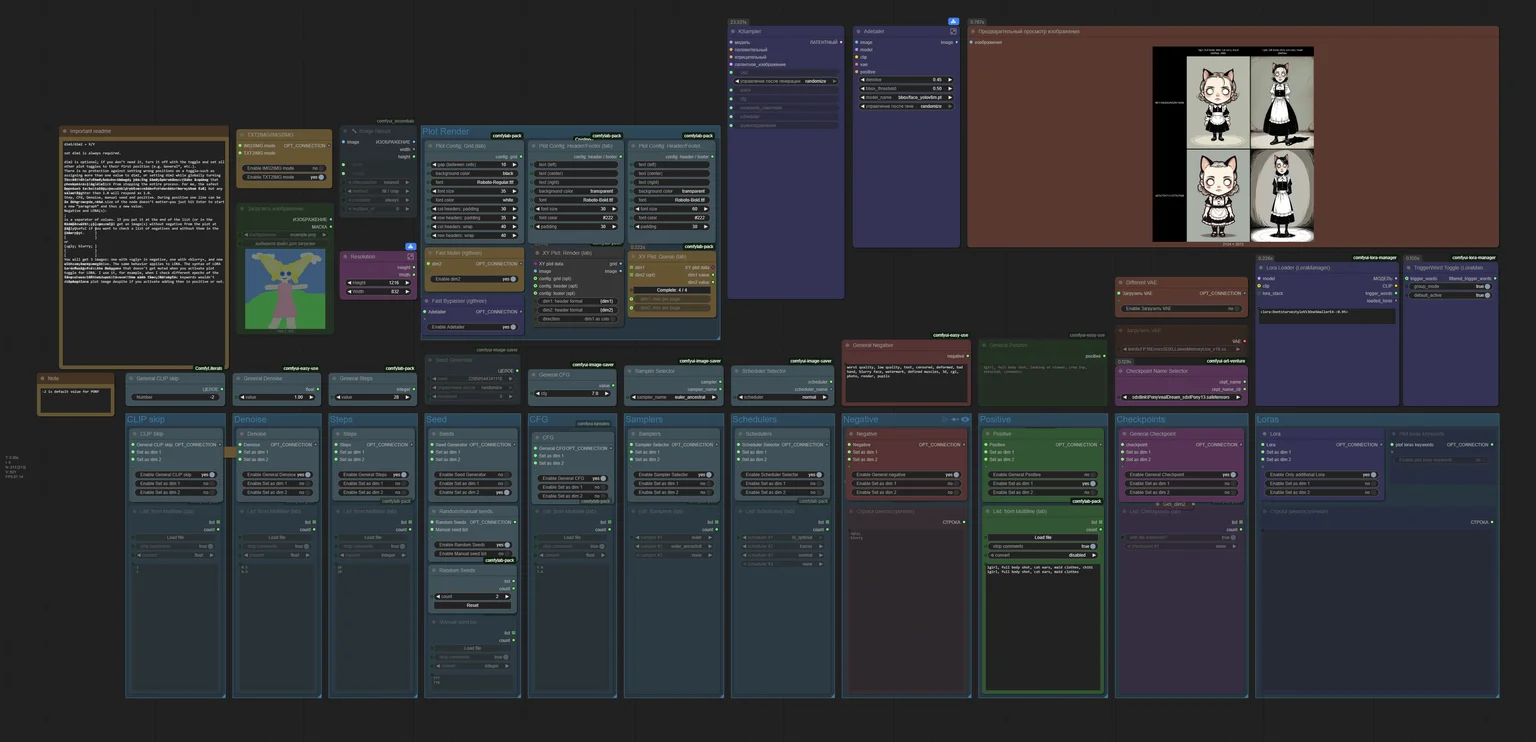
Task: Collapse the Important readme node via its title dot
Action: (65, 131)
